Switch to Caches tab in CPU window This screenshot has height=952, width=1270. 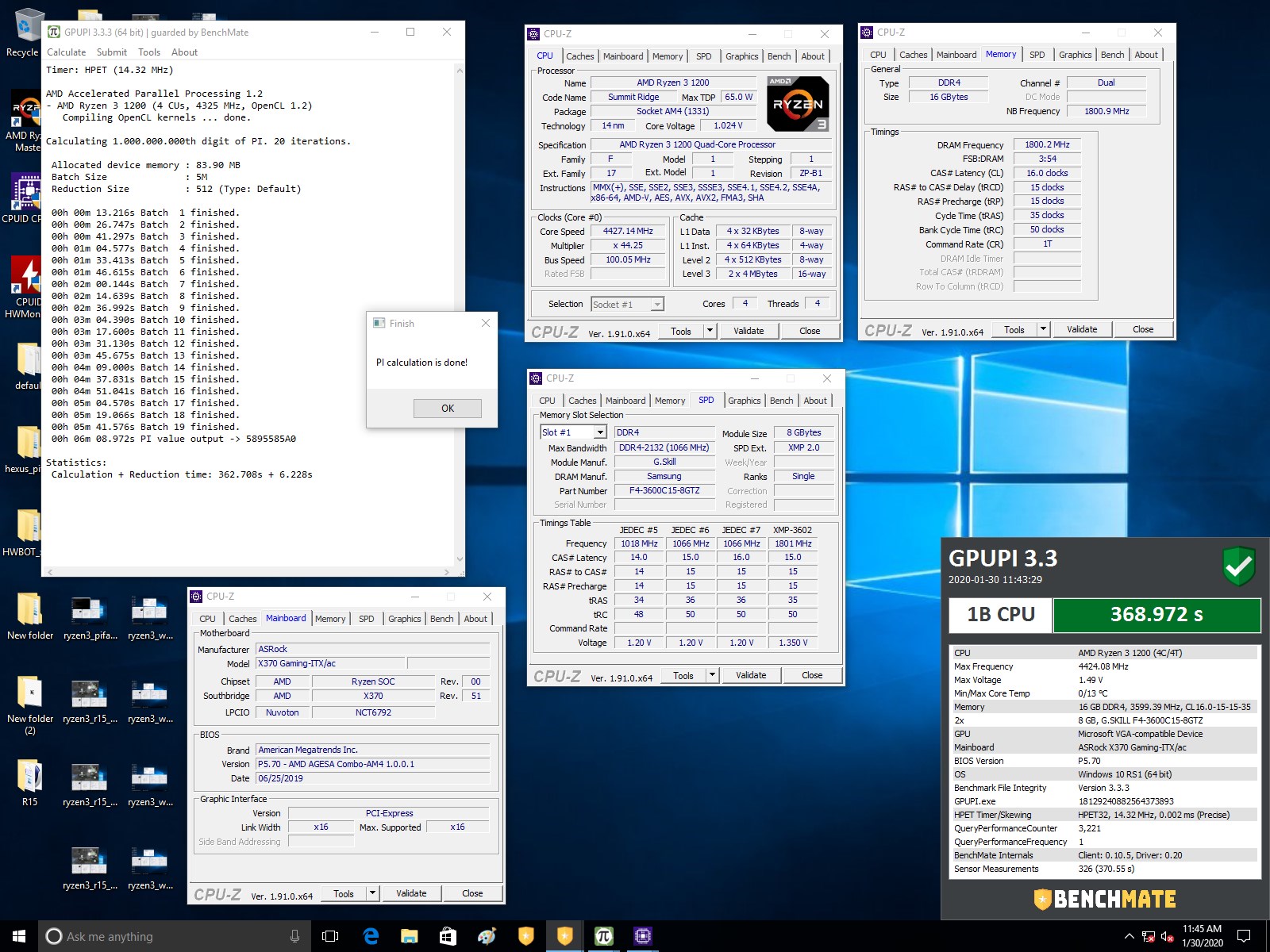click(x=579, y=56)
